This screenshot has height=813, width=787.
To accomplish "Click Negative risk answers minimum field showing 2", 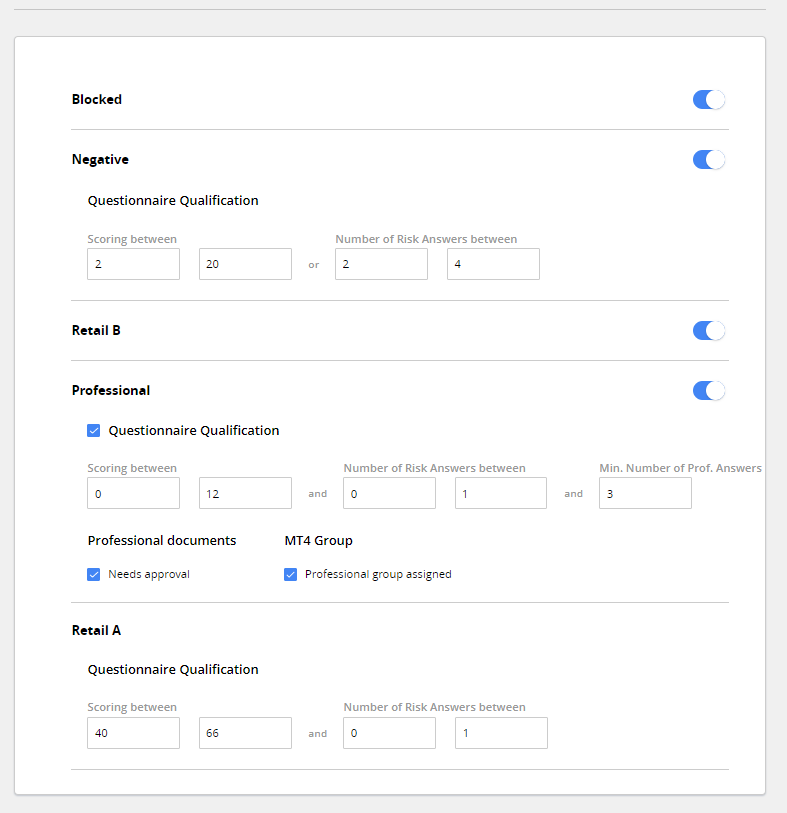I will coord(381,263).
